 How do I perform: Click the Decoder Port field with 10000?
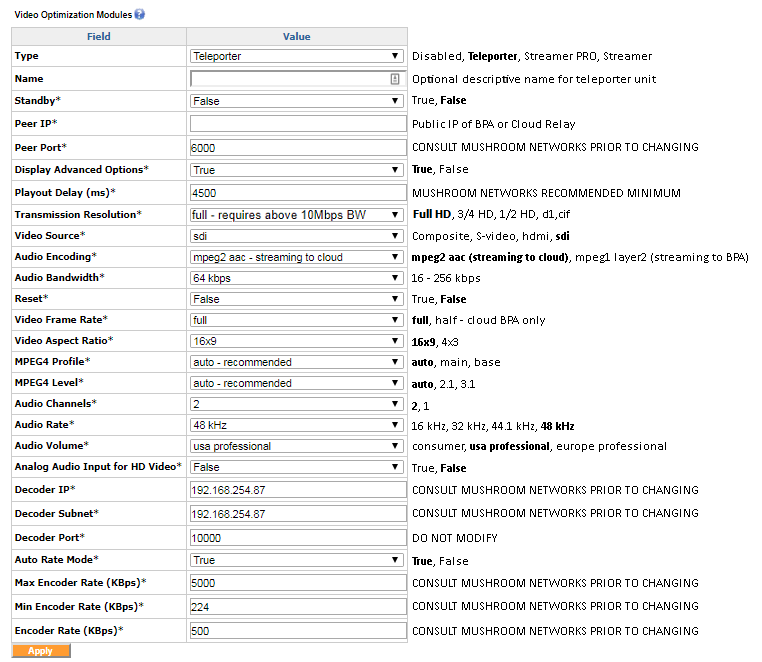pos(298,538)
